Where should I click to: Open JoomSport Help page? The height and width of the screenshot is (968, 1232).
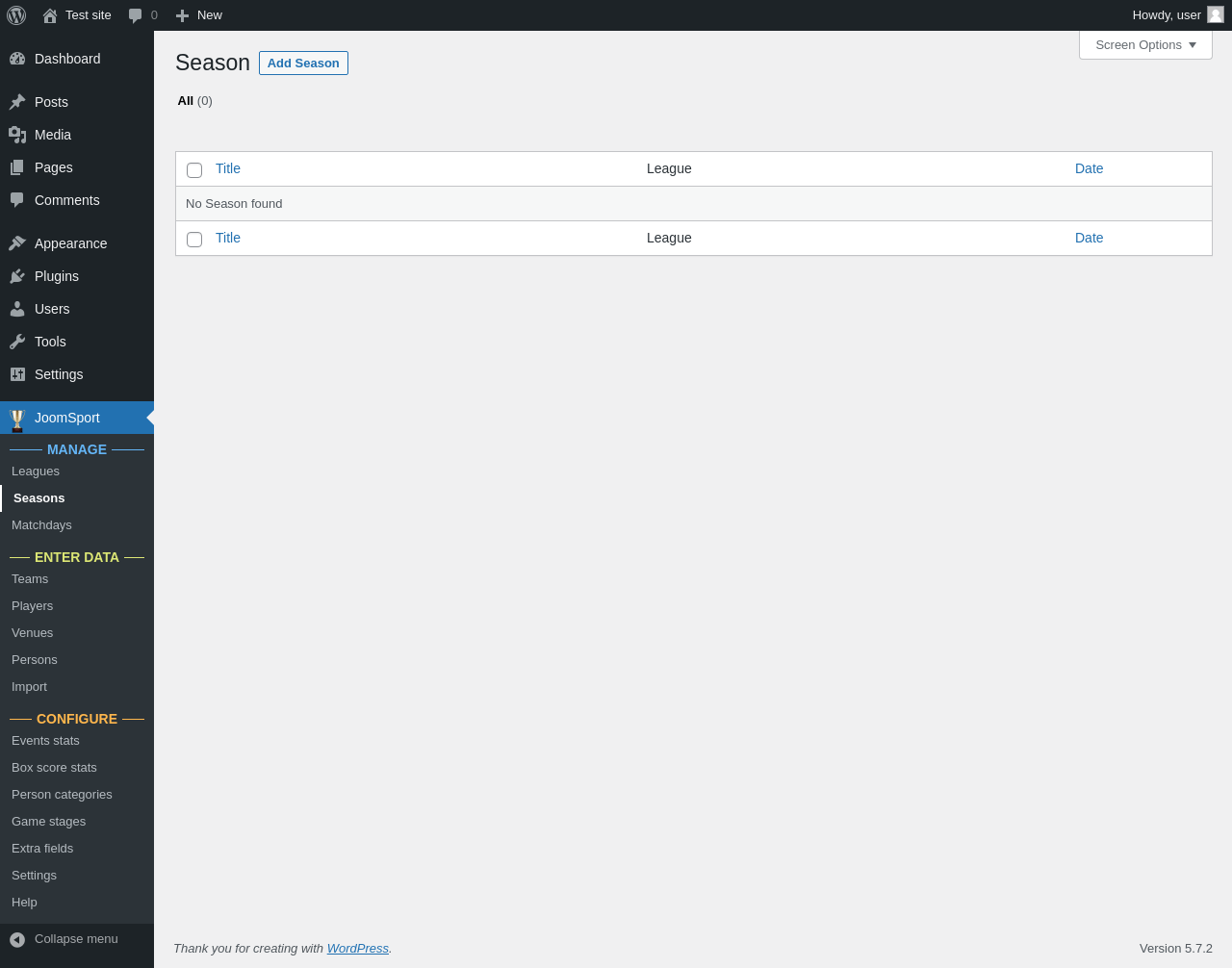[24, 903]
